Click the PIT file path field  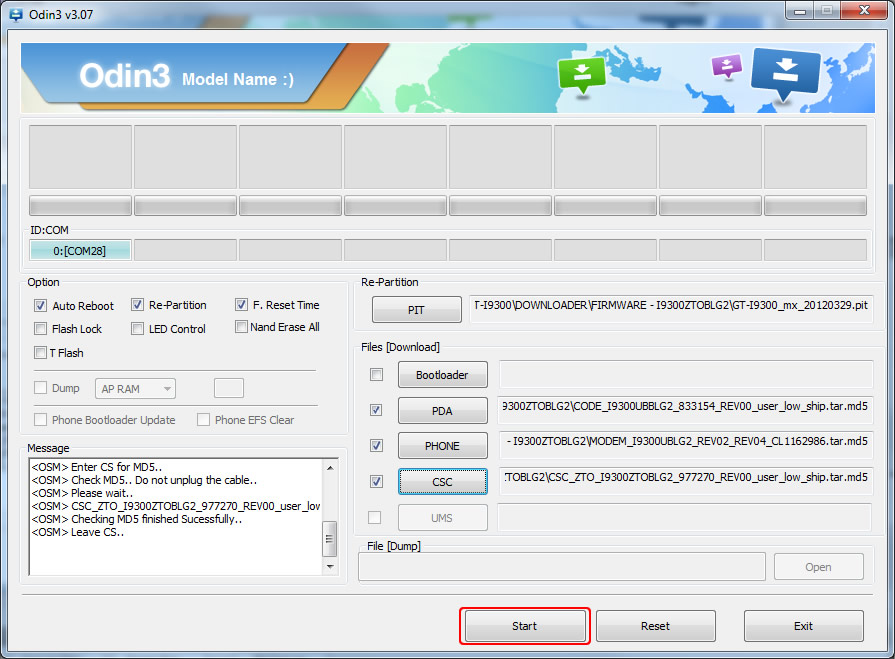tap(671, 309)
